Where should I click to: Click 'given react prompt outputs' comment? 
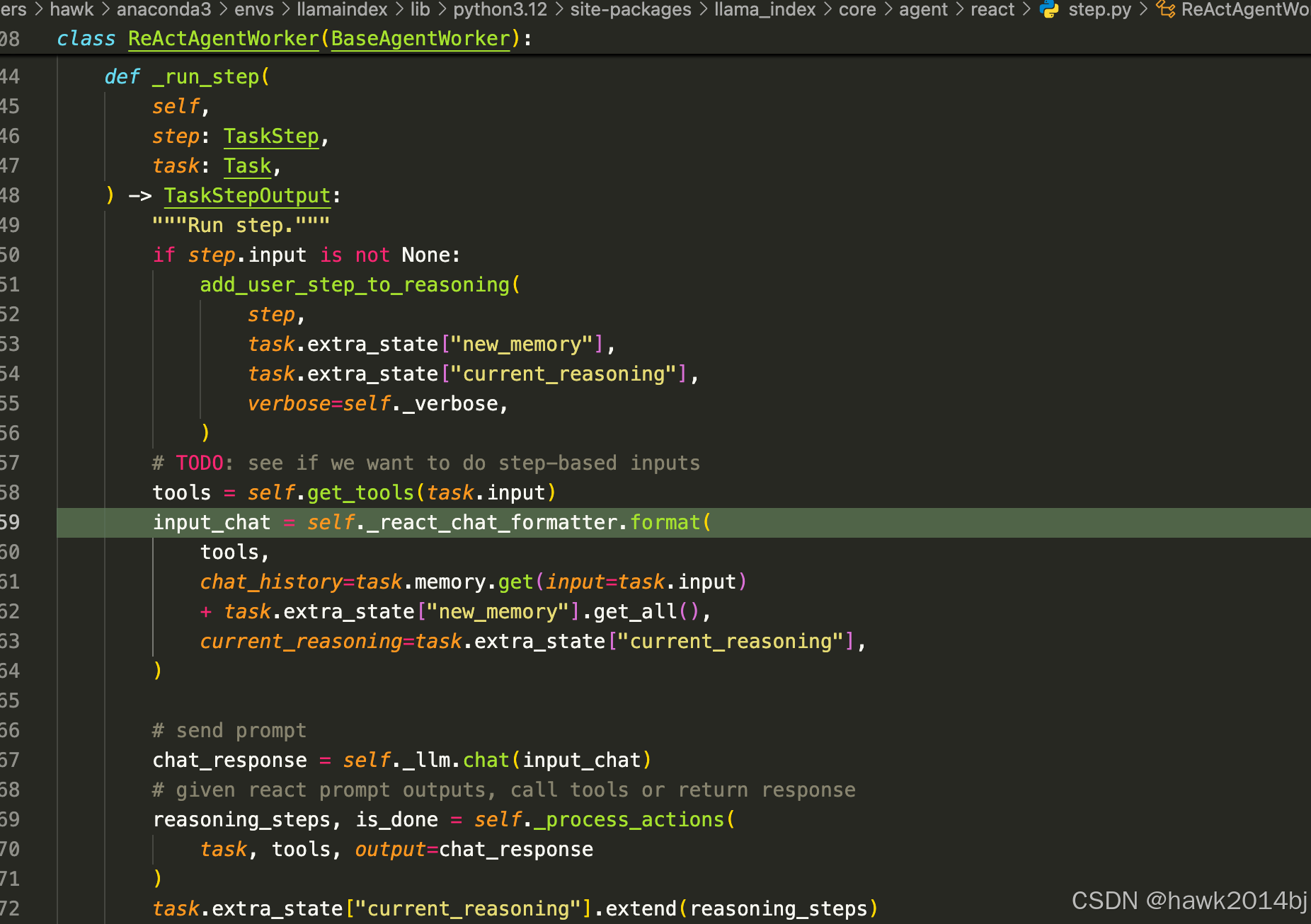pyautogui.click(x=504, y=790)
